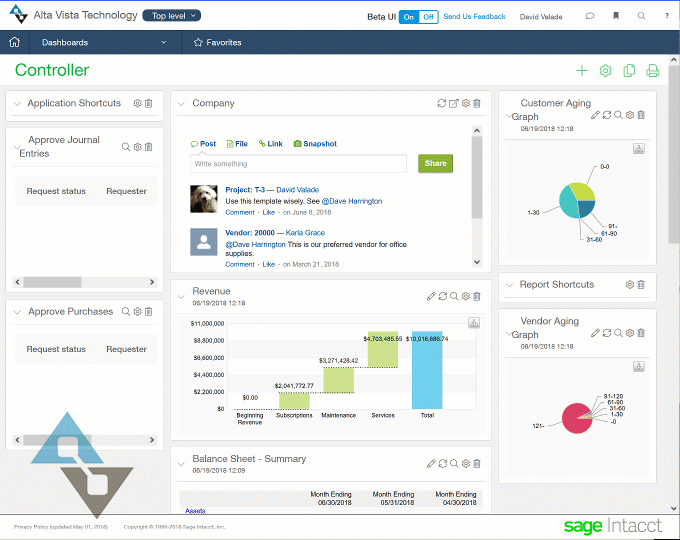The image size is (680, 540).
Task: Zoom the Vendor Aging Graph magnifier
Action: tap(618, 333)
